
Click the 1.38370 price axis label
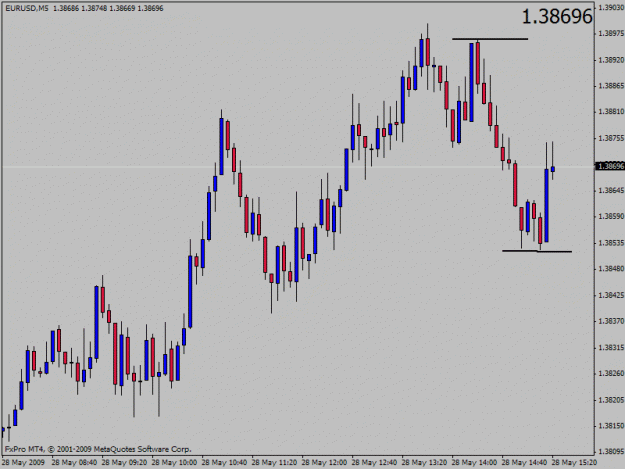[x=611, y=321]
